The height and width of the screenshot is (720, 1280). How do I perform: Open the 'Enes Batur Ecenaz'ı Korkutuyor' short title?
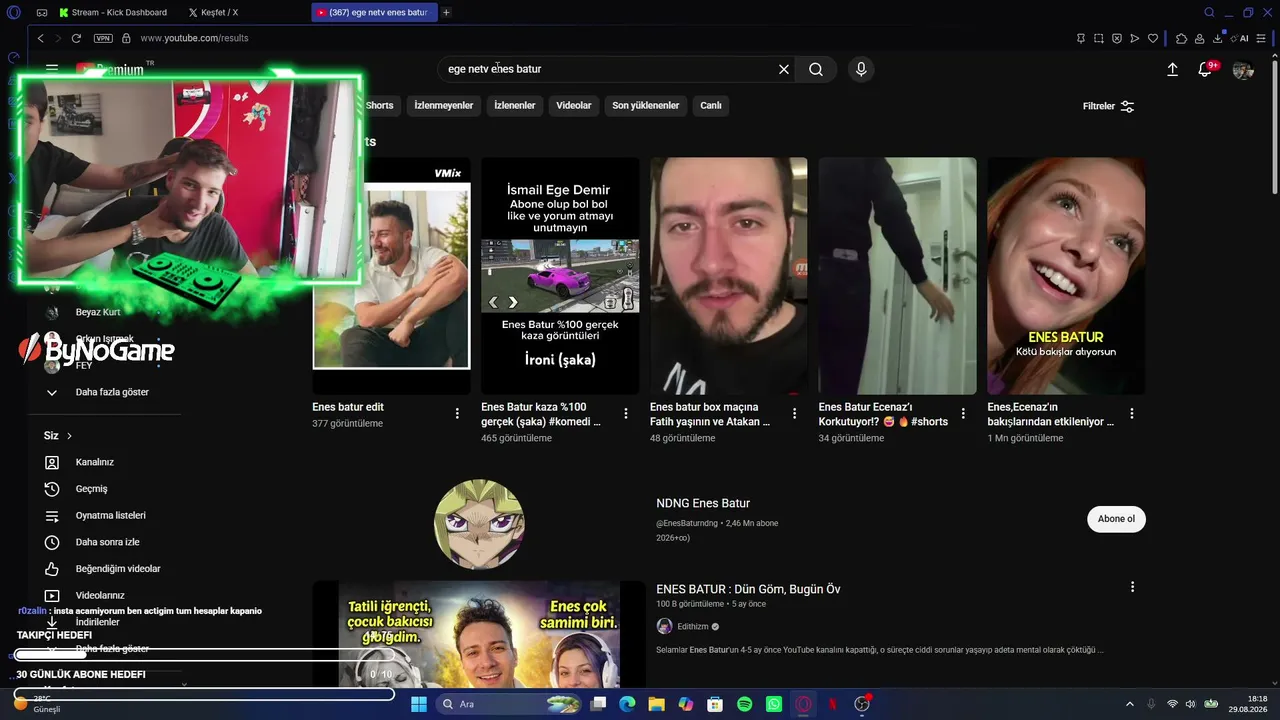coord(883,414)
